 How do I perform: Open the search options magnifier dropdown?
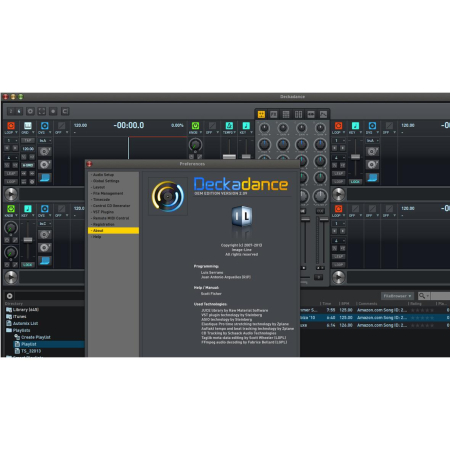click(x=423, y=296)
